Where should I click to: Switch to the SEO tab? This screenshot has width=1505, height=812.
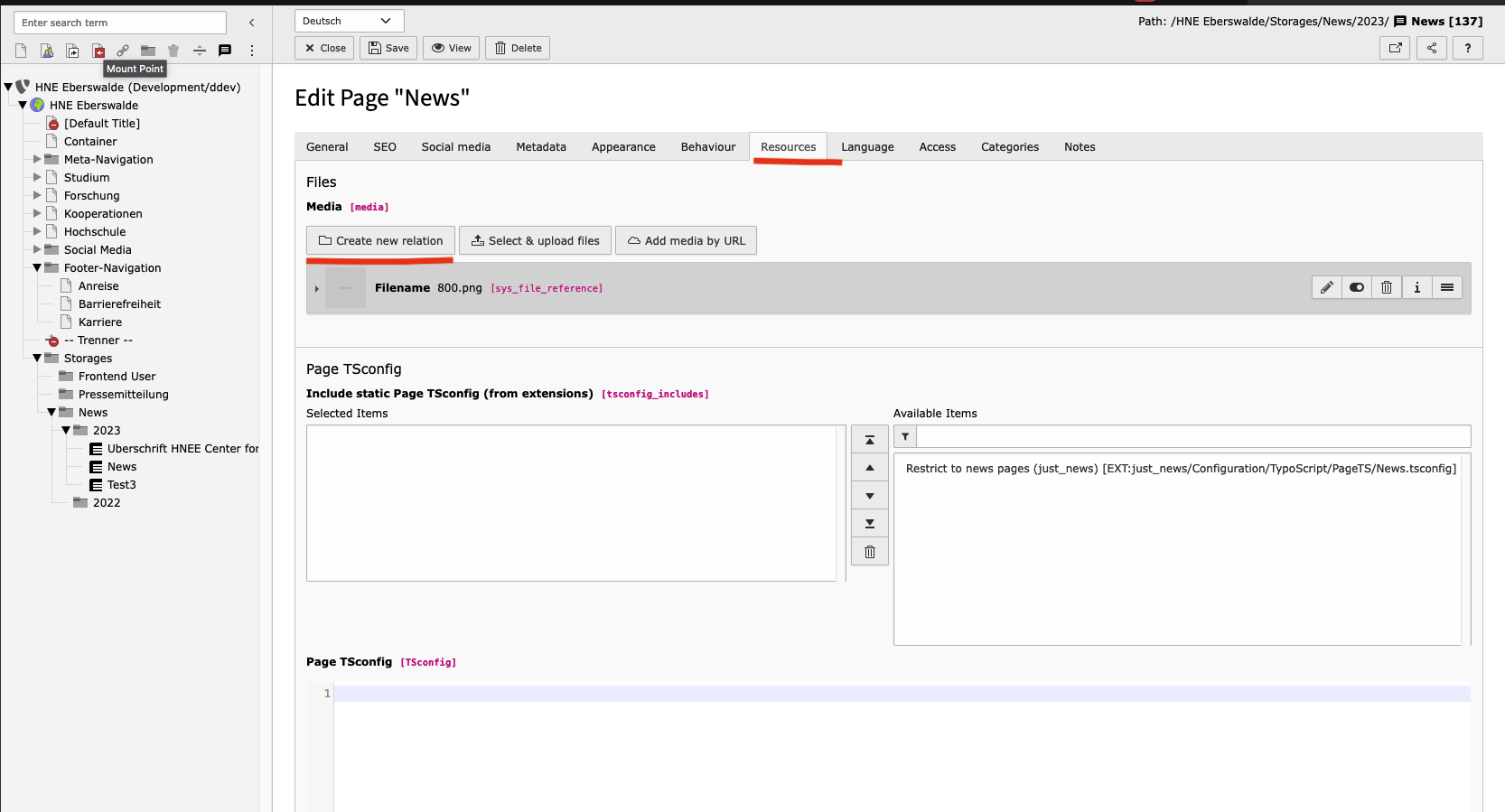385,147
